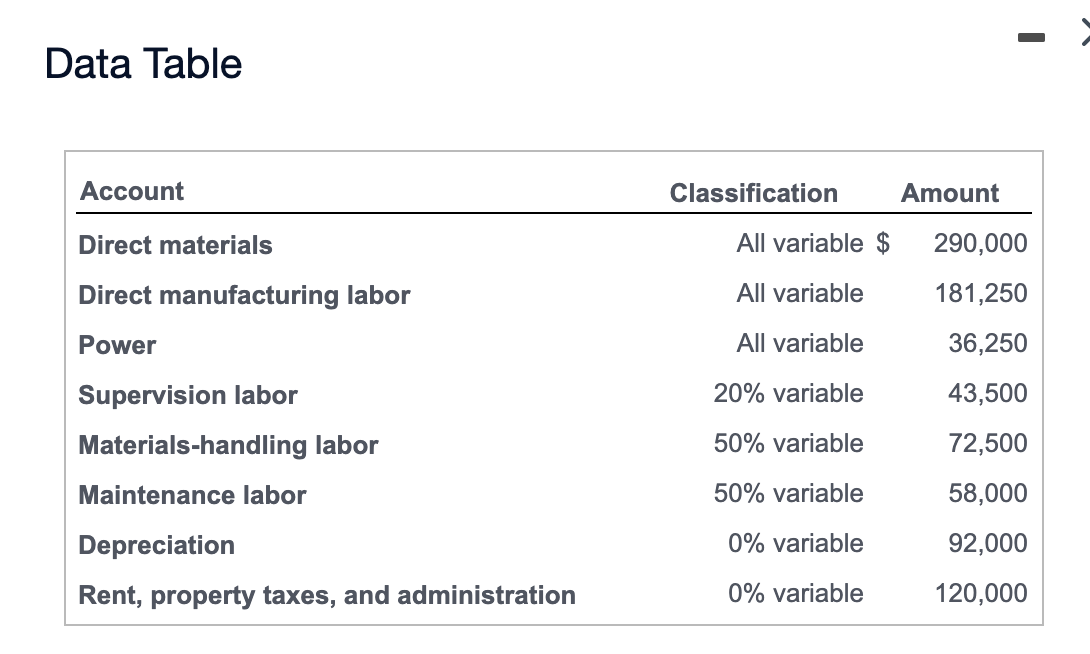
Task: Click the 50% variable entry for Maintenance labor
Action: coord(789,493)
